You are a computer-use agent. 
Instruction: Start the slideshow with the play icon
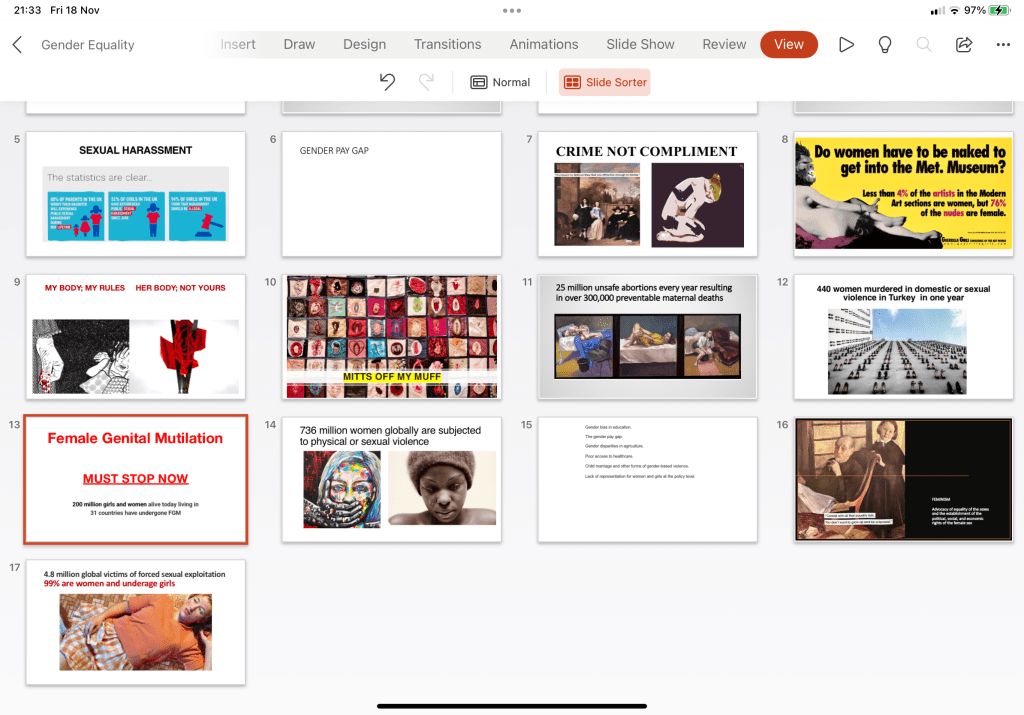846,45
